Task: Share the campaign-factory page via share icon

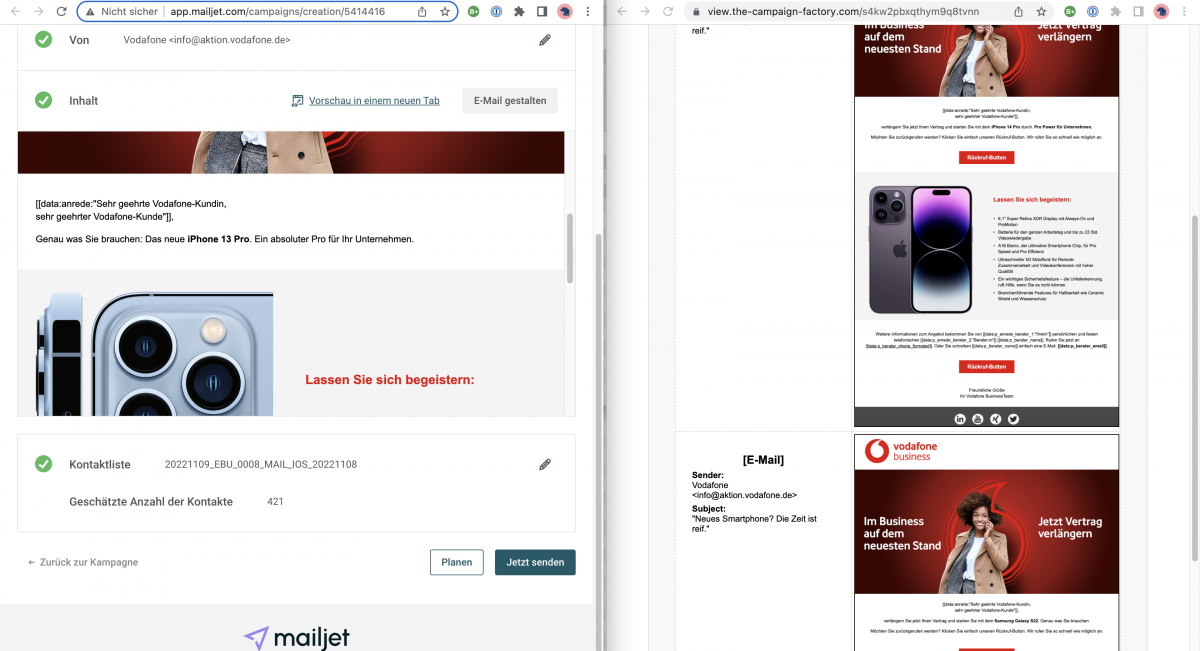Action: pyautogui.click(x=1018, y=12)
